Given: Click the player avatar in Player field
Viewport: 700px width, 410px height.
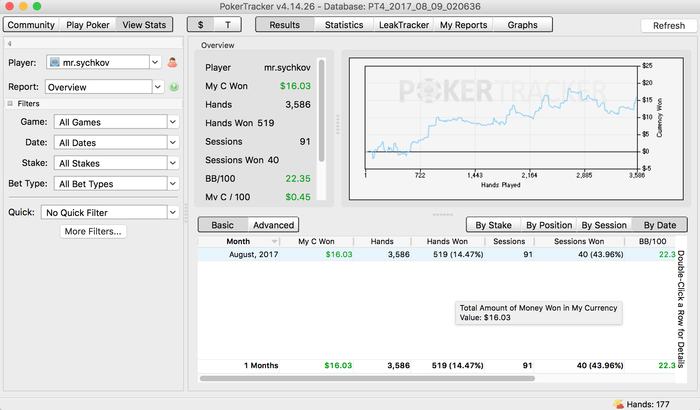Looking at the screenshot, I should pyautogui.click(x=54, y=62).
